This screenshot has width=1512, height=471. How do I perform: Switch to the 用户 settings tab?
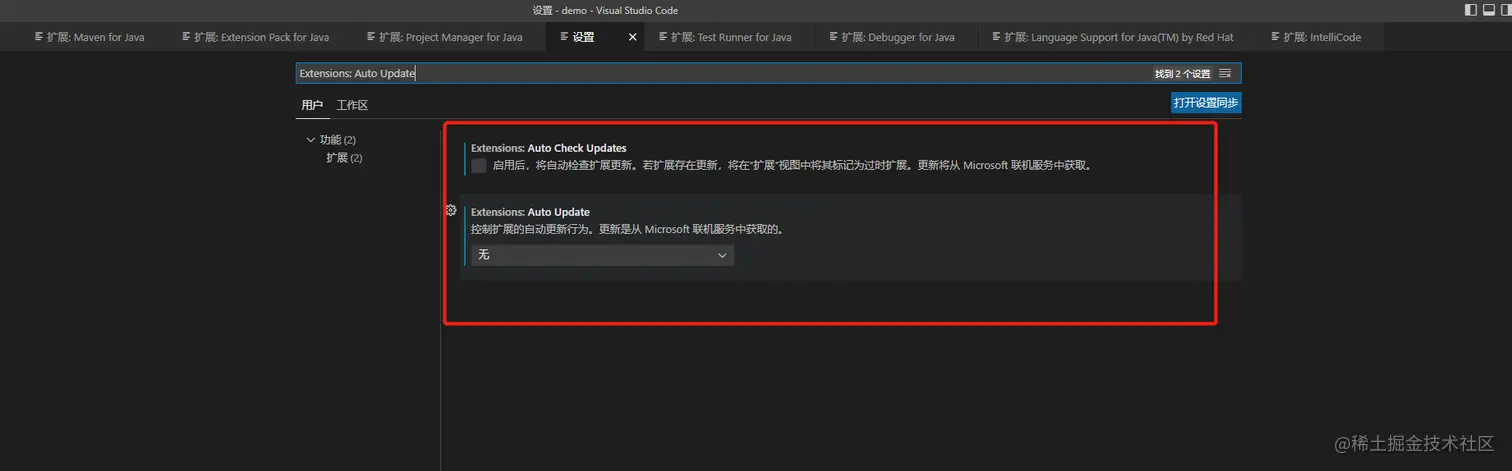coord(312,105)
